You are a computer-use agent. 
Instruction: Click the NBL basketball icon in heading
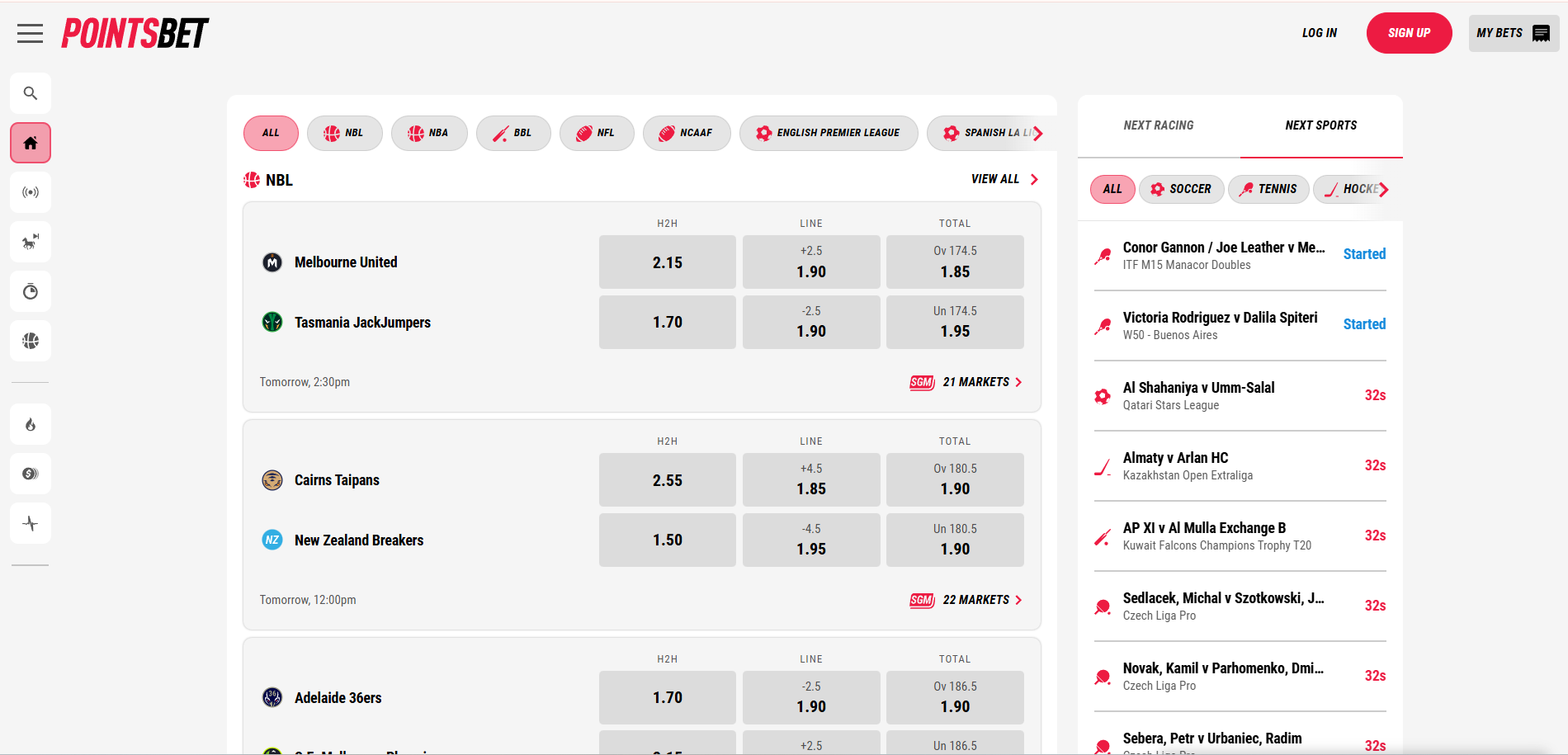[x=252, y=180]
